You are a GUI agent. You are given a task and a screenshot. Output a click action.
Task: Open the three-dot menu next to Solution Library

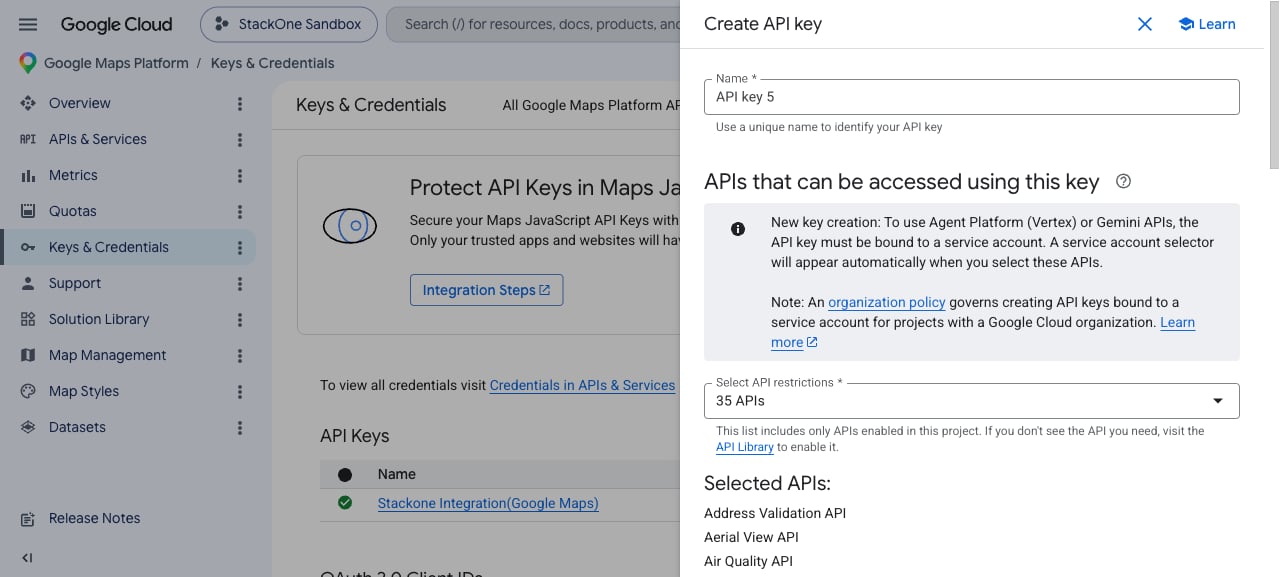(x=240, y=319)
